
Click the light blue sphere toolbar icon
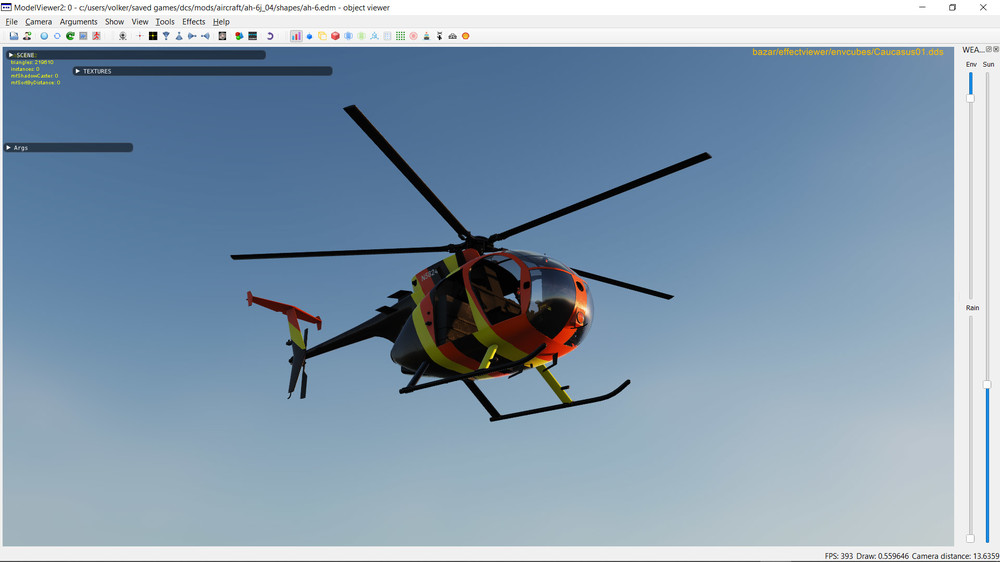click(x=44, y=36)
